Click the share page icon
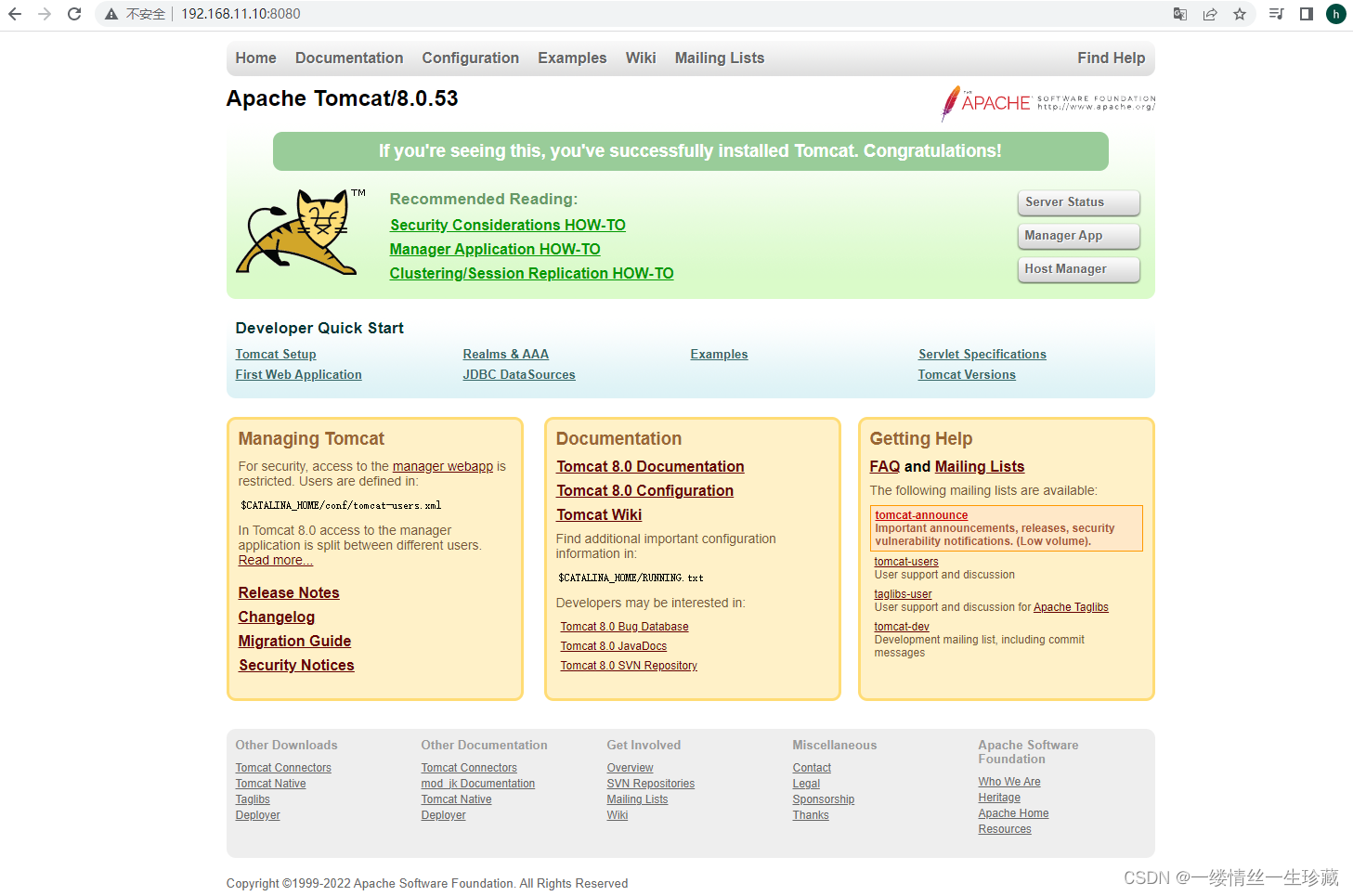 click(1210, 14)
